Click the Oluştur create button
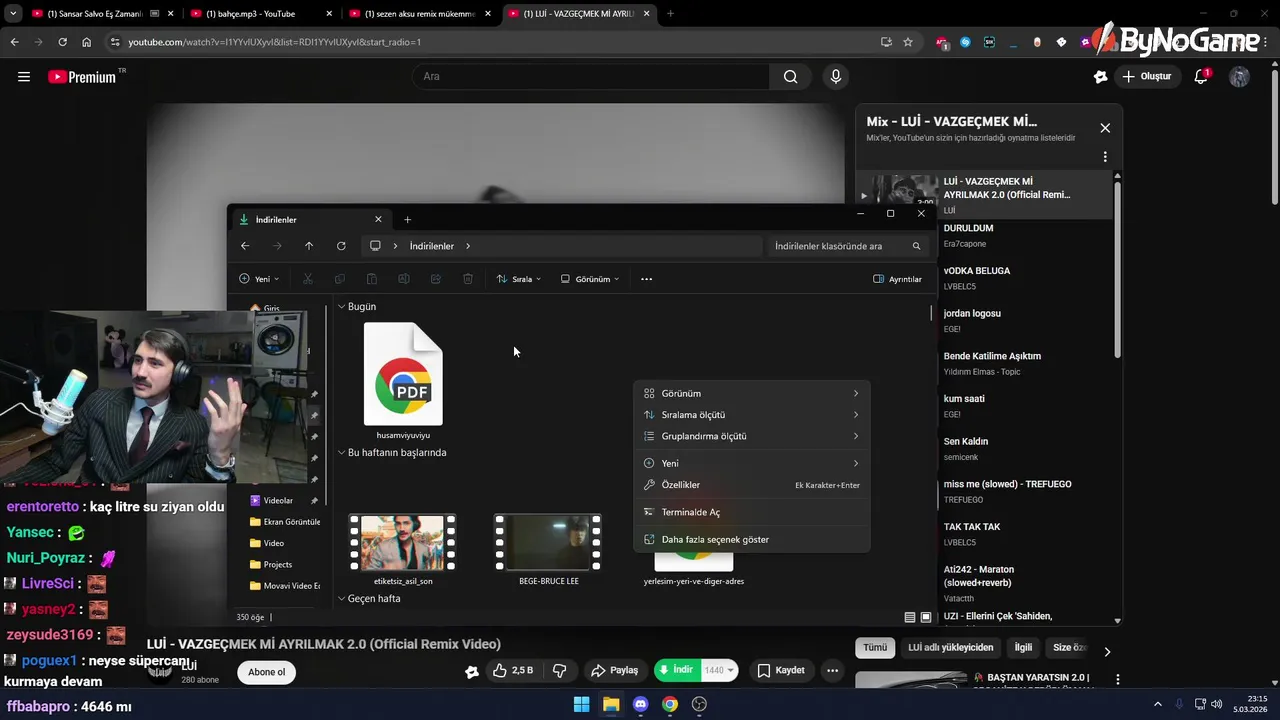 [1146, 76]
